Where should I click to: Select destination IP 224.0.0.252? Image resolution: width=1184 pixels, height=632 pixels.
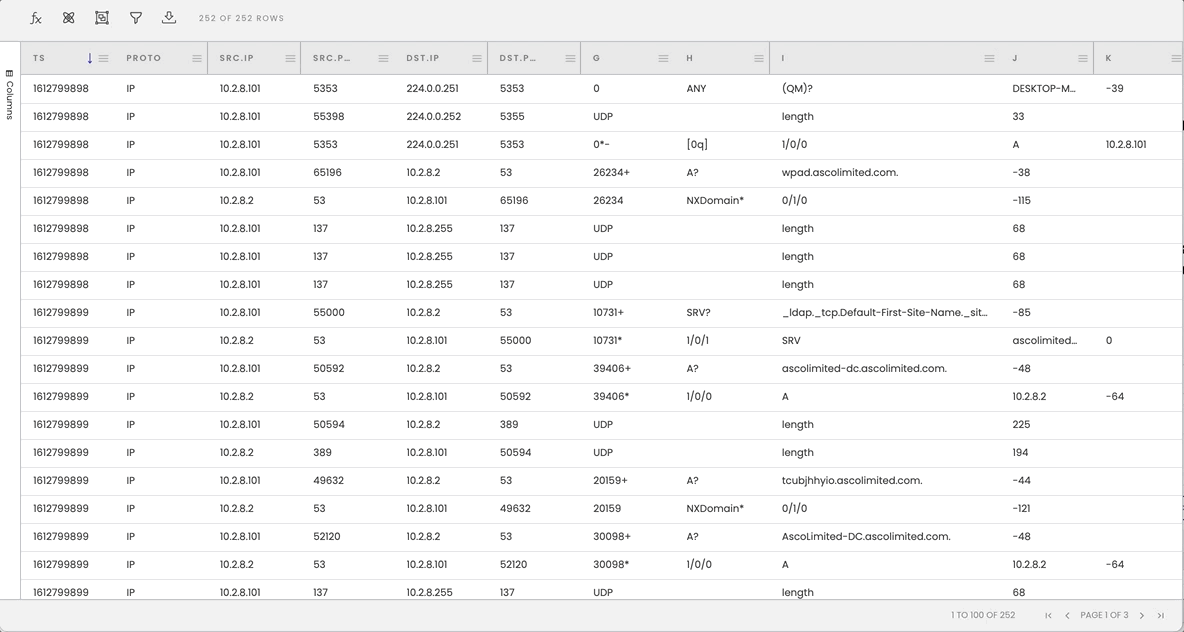[433, 116]
